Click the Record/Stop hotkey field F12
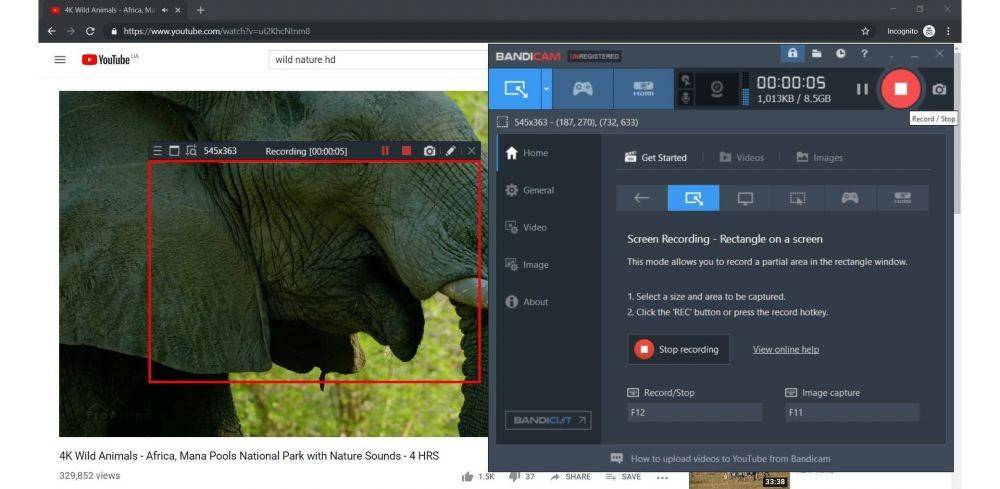This screenshot has height=489, width=1000. (x=695, y=412)
